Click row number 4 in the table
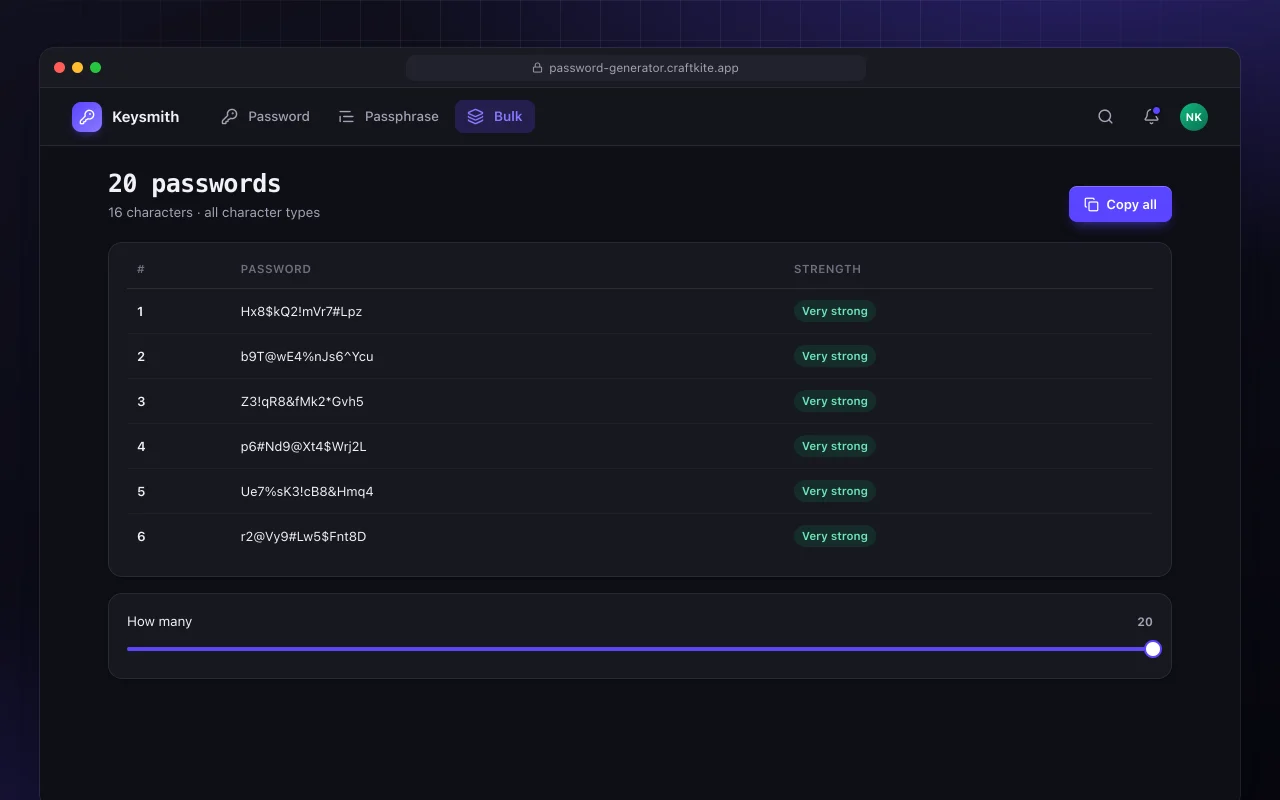The image size is (1280, 800). click(x=141, y=446)
